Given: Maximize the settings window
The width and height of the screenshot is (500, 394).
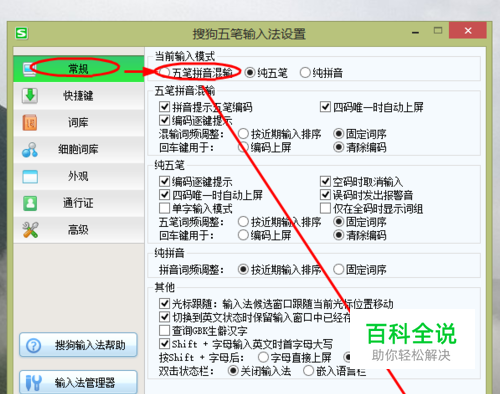Looking at the screenshot, I should 438,31.
